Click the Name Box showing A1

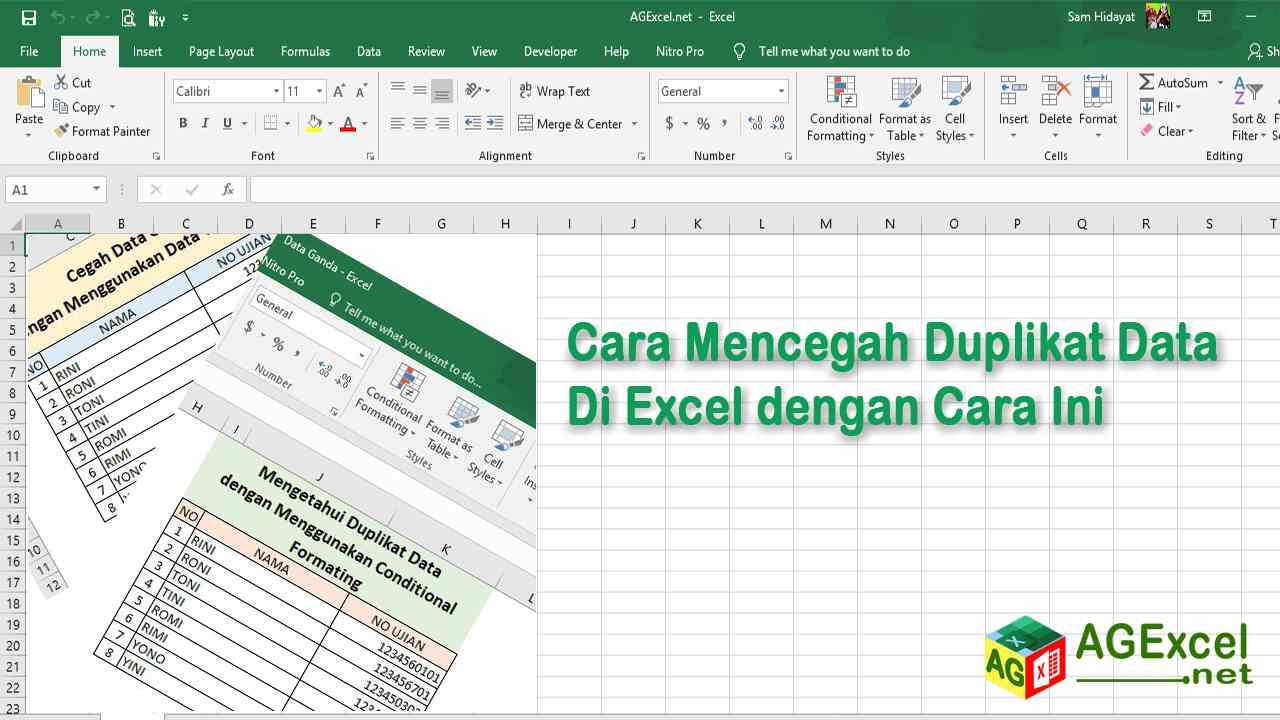[55, 189]
